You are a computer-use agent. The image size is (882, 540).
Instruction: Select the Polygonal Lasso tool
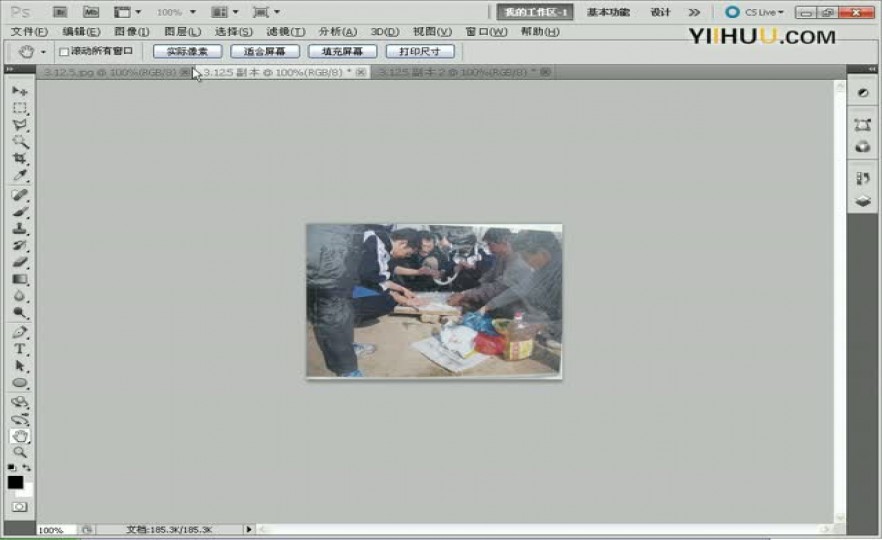tap(20, 125)
